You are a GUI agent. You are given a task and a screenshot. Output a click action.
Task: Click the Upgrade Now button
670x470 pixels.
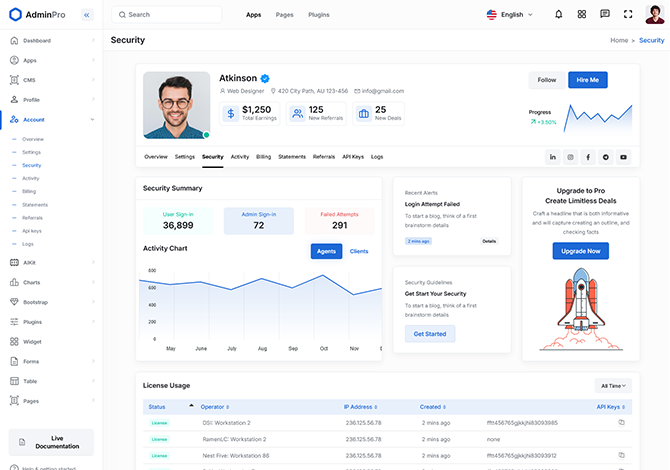pos(580,251)
